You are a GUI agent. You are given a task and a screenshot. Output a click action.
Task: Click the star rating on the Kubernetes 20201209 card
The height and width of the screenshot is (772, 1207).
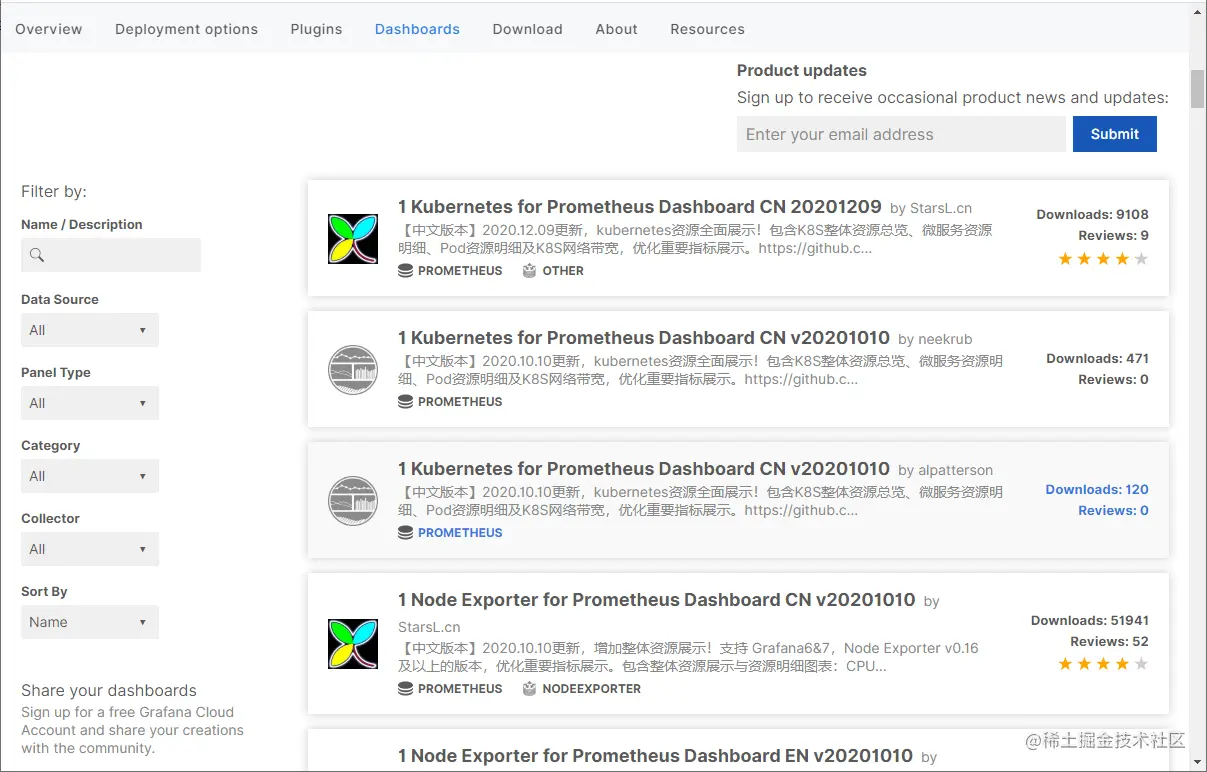pyautogui.click(x=1103, y=259)
